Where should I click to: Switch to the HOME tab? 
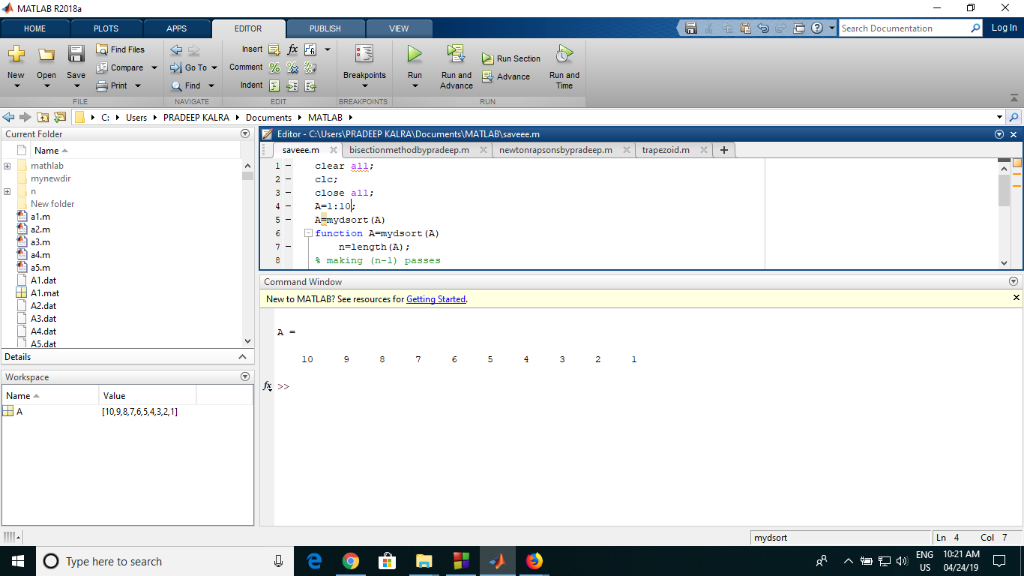click(x=35, y=29)
